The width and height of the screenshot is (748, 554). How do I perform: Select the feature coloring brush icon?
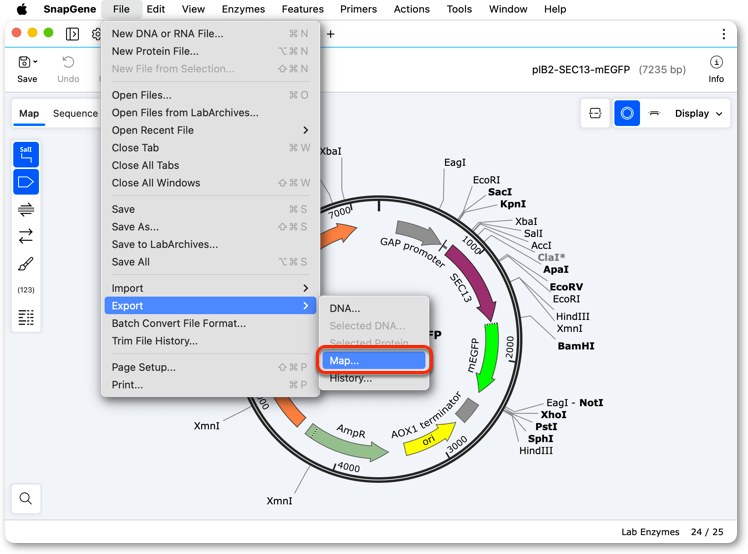[26, 264]
